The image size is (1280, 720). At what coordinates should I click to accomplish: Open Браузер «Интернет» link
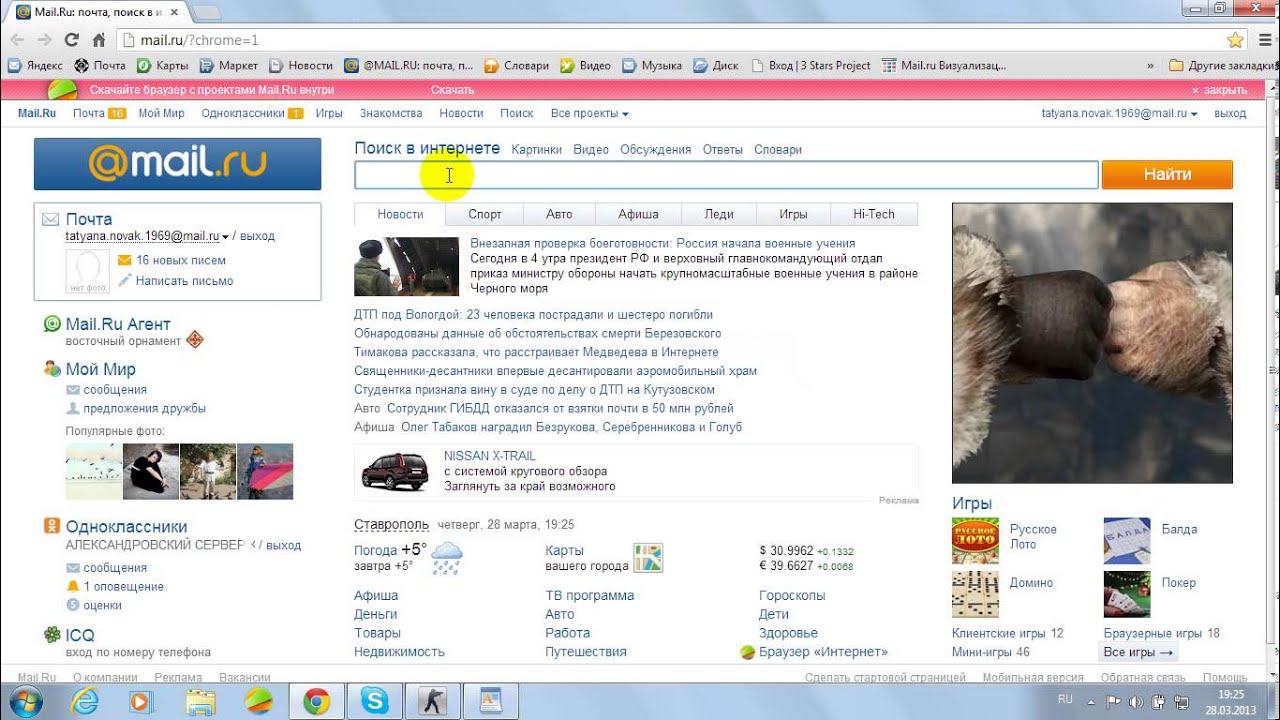tap(823, 652)
